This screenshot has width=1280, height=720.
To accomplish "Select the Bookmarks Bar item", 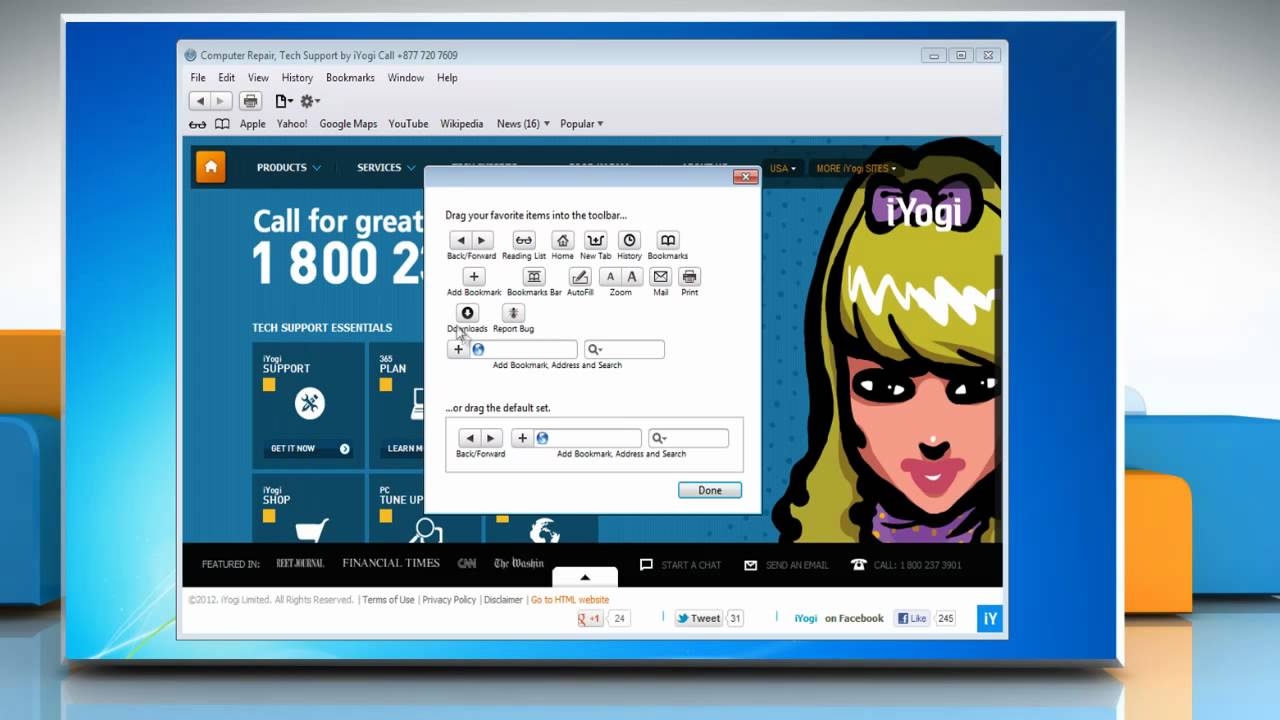I will pos(534,277).
